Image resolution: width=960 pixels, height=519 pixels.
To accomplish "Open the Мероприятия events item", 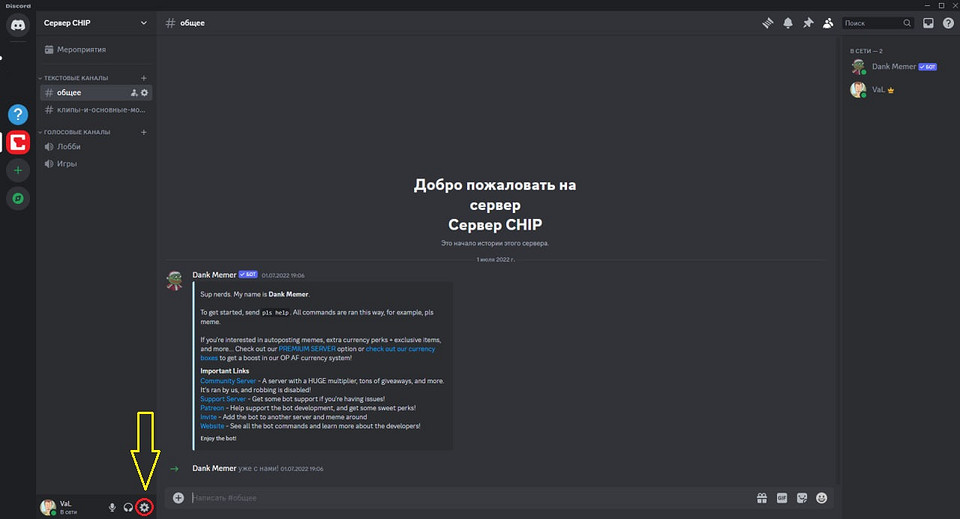I will [81, 49].
